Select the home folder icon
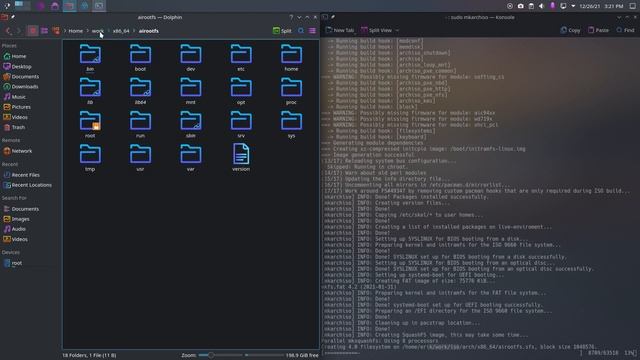This screenshot has height=360, width=640. pos(291,54)
